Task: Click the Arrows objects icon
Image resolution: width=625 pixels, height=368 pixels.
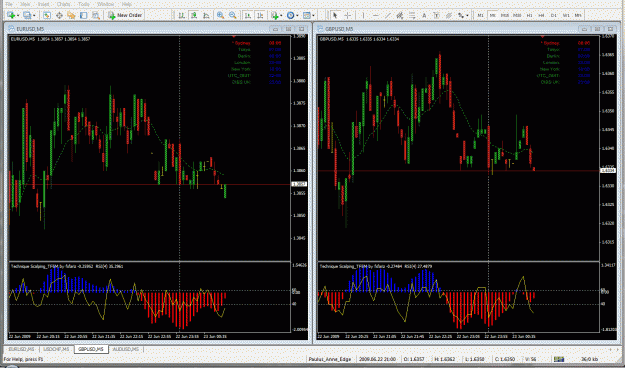Action: (x=461, y=15)
